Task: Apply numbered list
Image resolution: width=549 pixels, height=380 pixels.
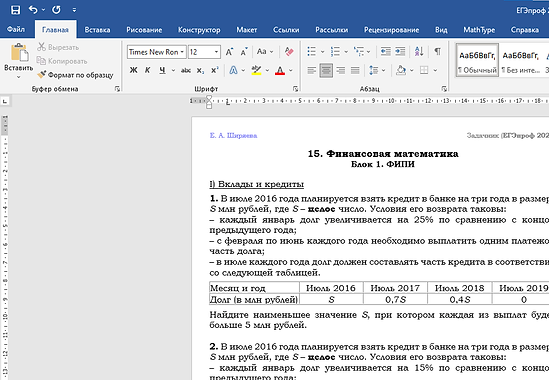Action: pyautogui.click(x=335, y=52)
